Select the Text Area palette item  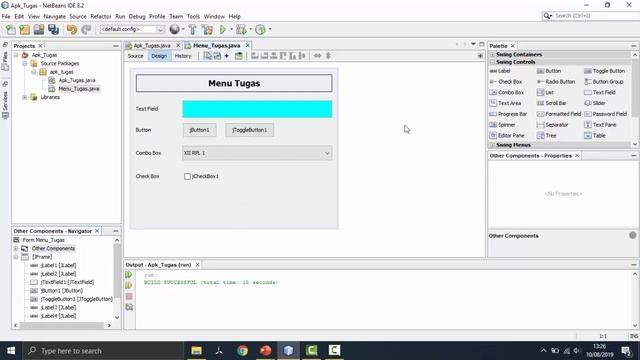tap(505, 103)
